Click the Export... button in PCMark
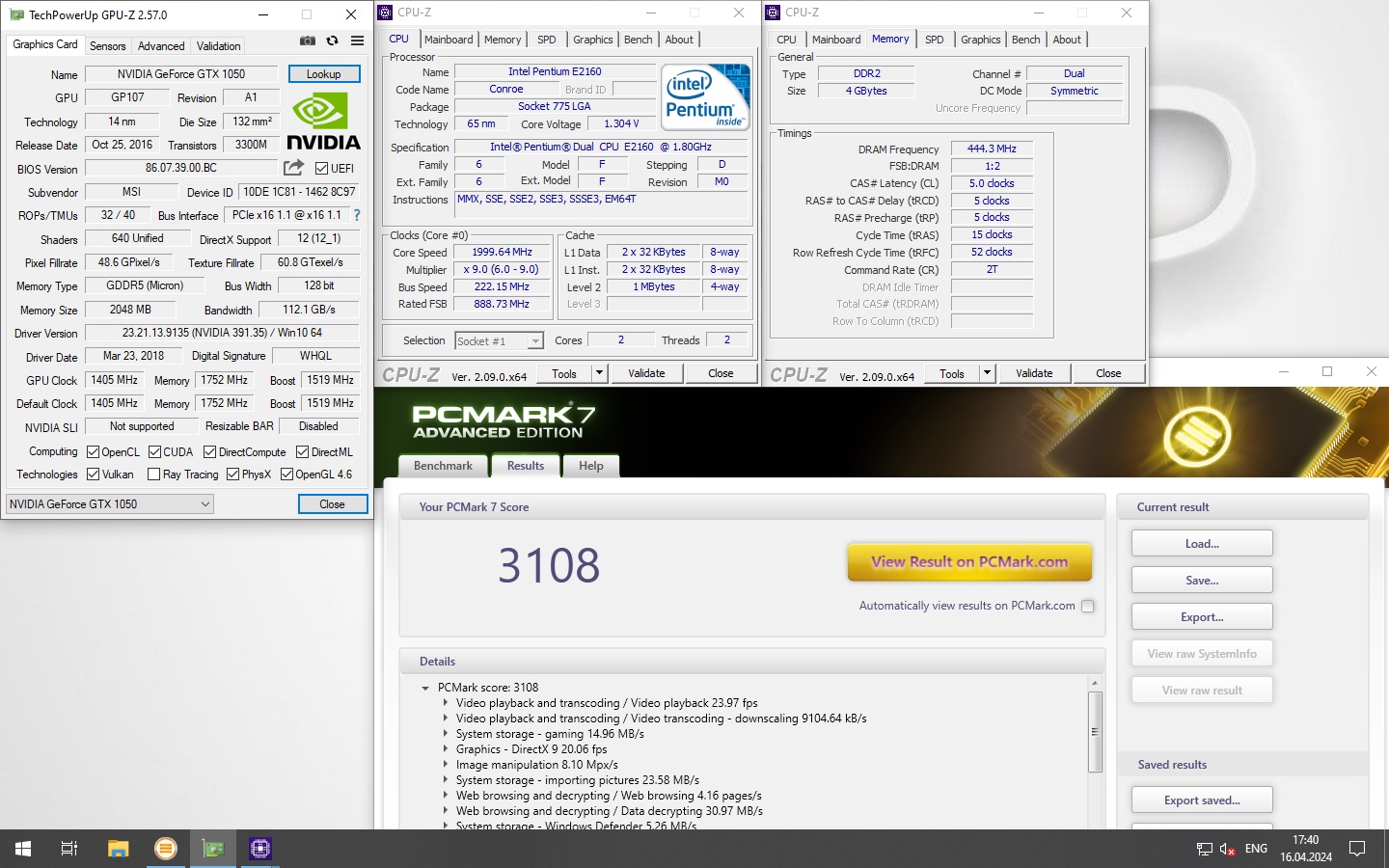The image size is (1389, 868). tap(1202, 616)
